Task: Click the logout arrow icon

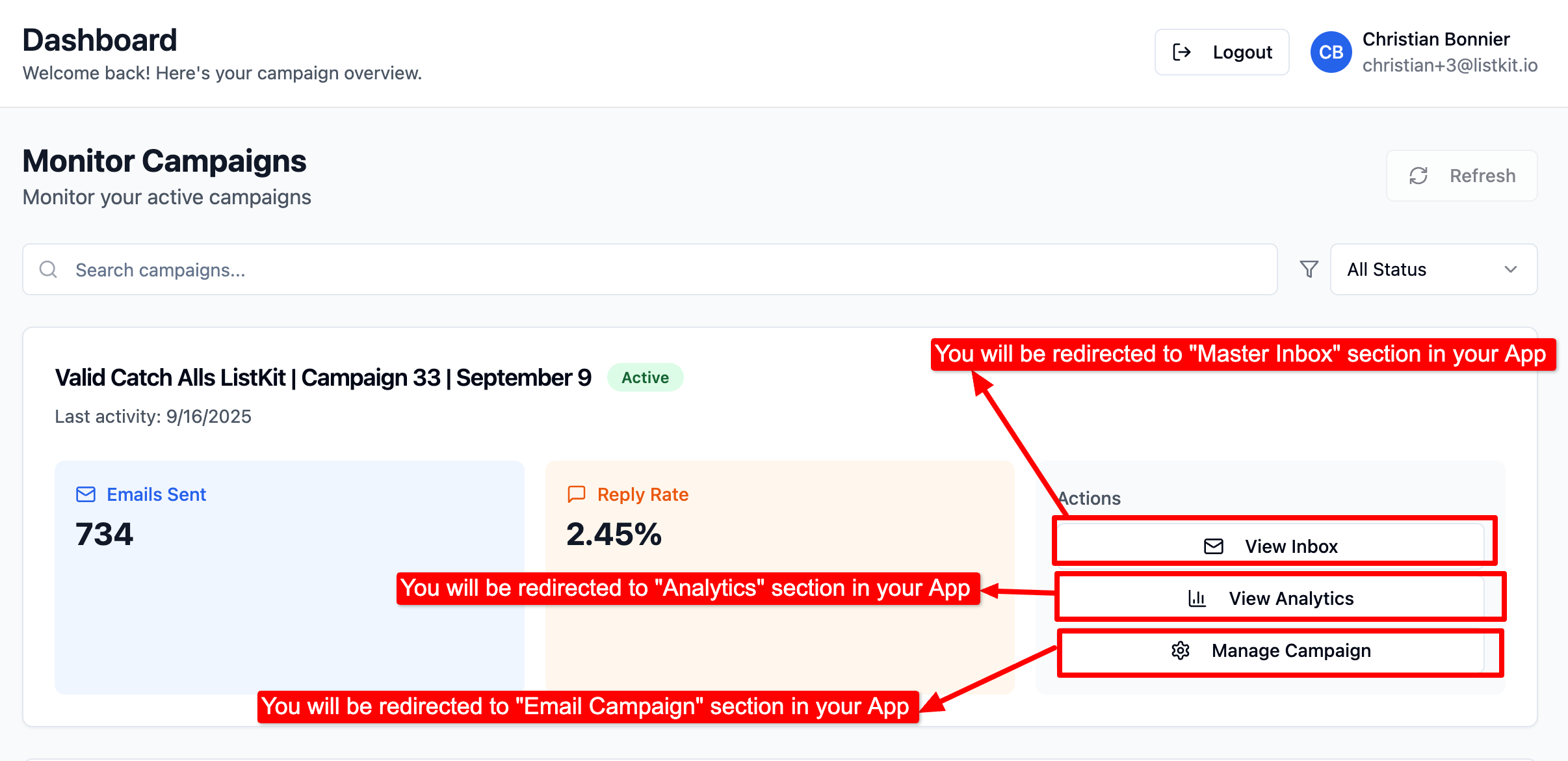Action: click(x=1181, y=52)
